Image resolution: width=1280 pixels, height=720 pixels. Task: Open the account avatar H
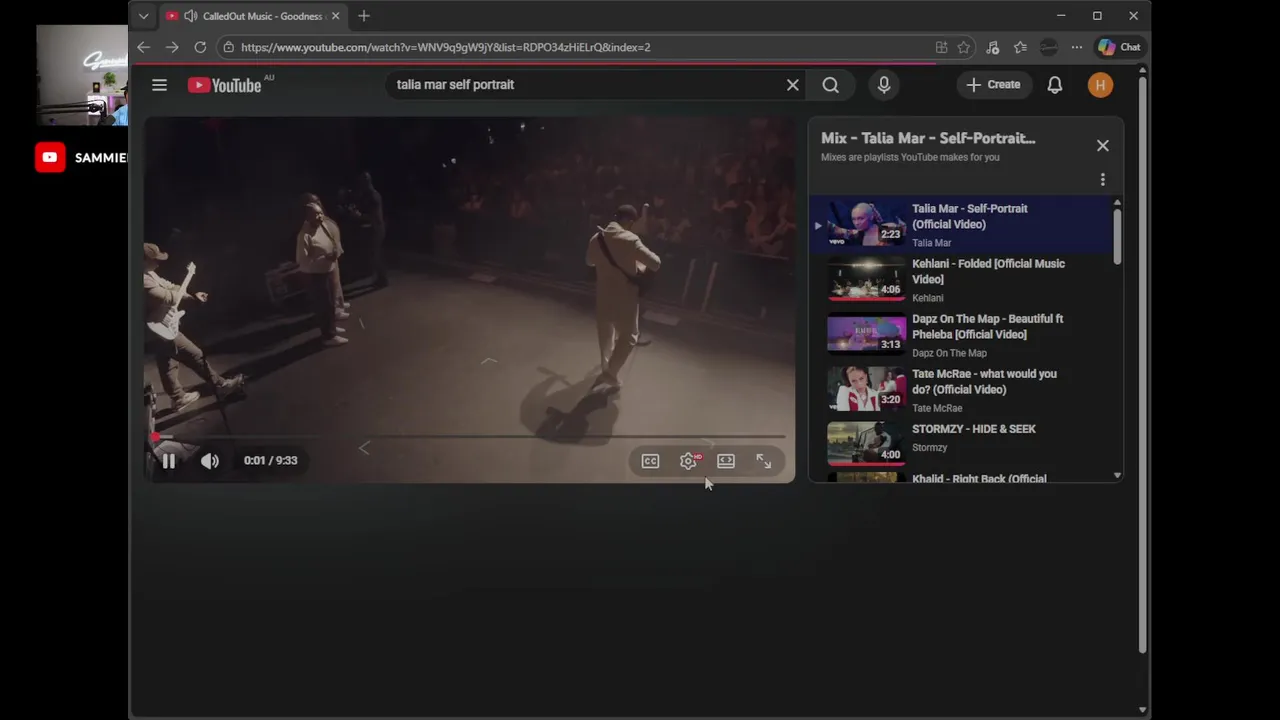click(1100, 85)
